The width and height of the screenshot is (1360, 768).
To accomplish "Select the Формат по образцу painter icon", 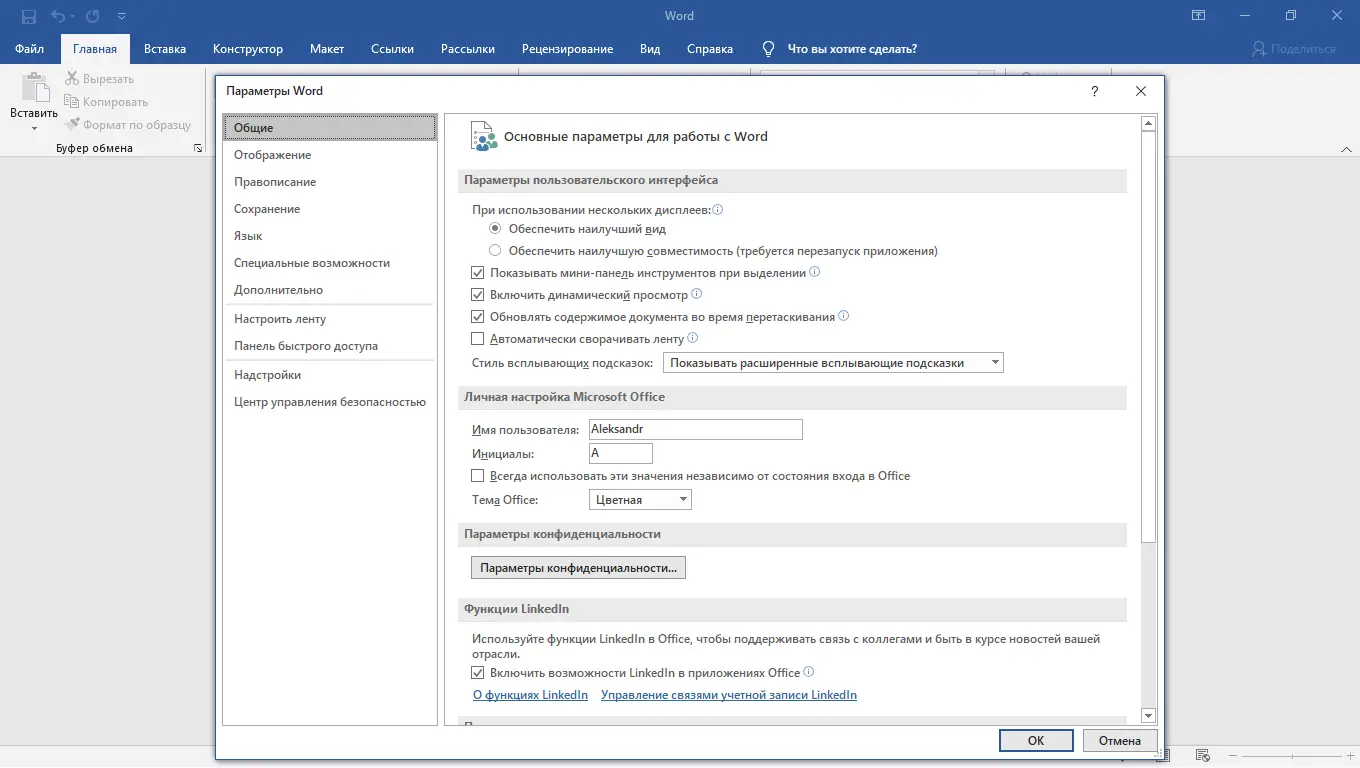I will point(70,124).
